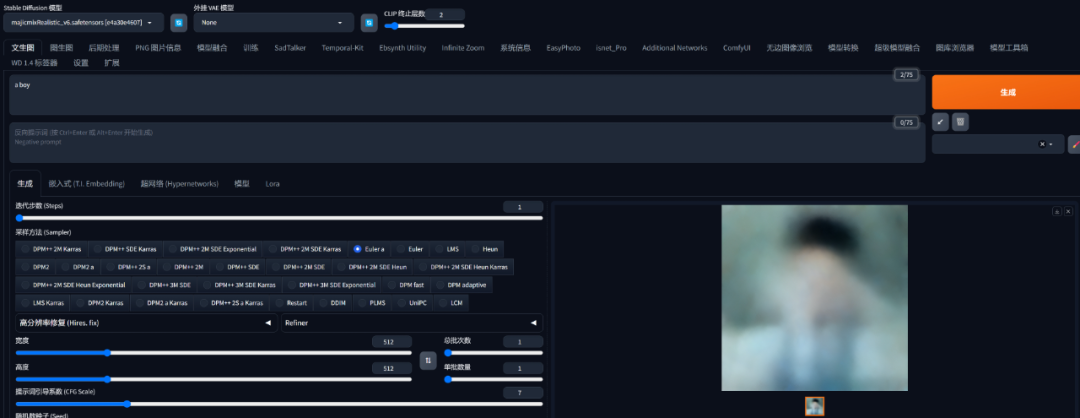Click the Steps value field
This screenshot has height=418, width=1080.
[522, 207]
